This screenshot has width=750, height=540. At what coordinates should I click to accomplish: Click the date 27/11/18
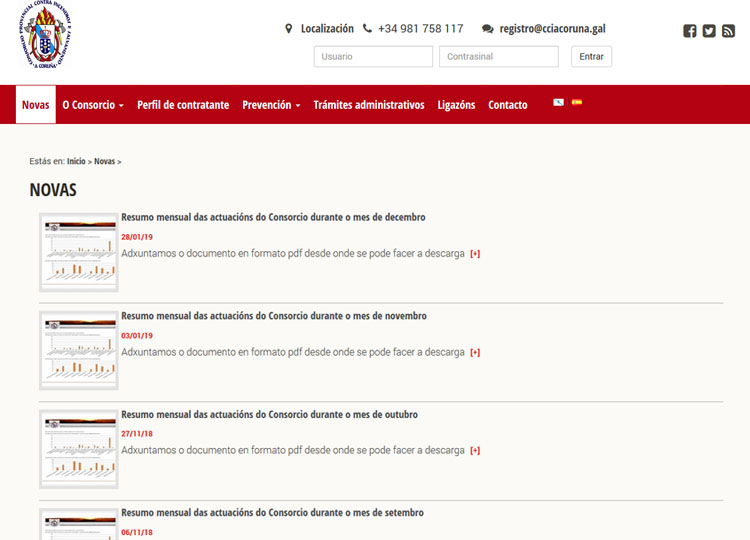coord(137,434)
